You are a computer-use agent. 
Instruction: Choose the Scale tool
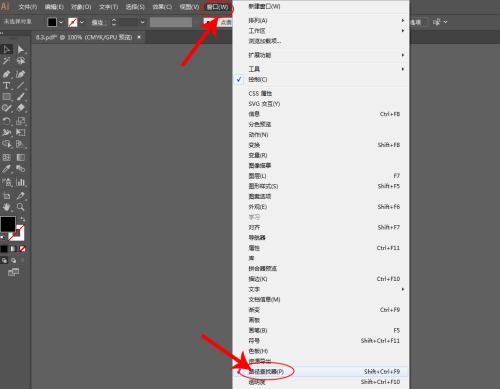click(21, 121)
